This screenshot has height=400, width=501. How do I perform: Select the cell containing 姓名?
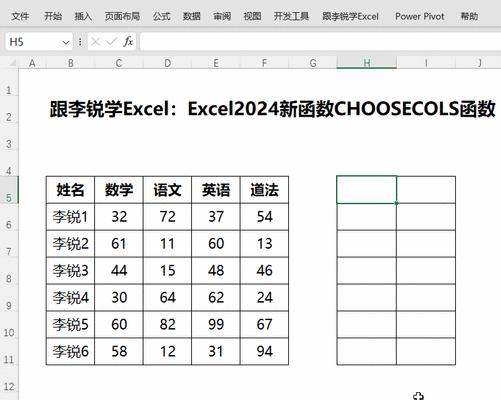click(70, 190)
